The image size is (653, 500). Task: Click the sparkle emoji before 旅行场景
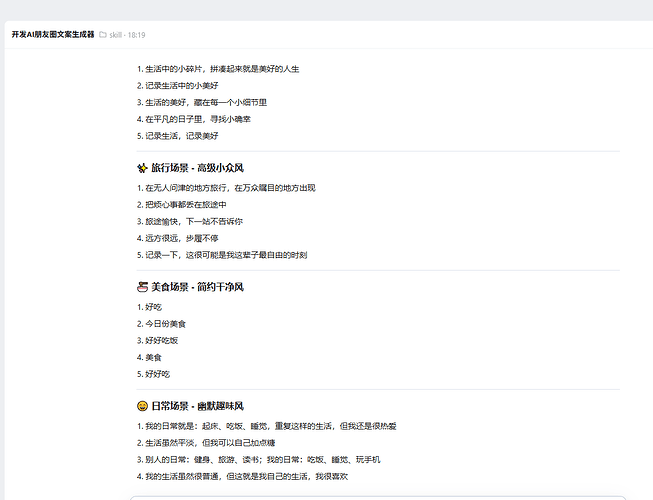[142, 168]
